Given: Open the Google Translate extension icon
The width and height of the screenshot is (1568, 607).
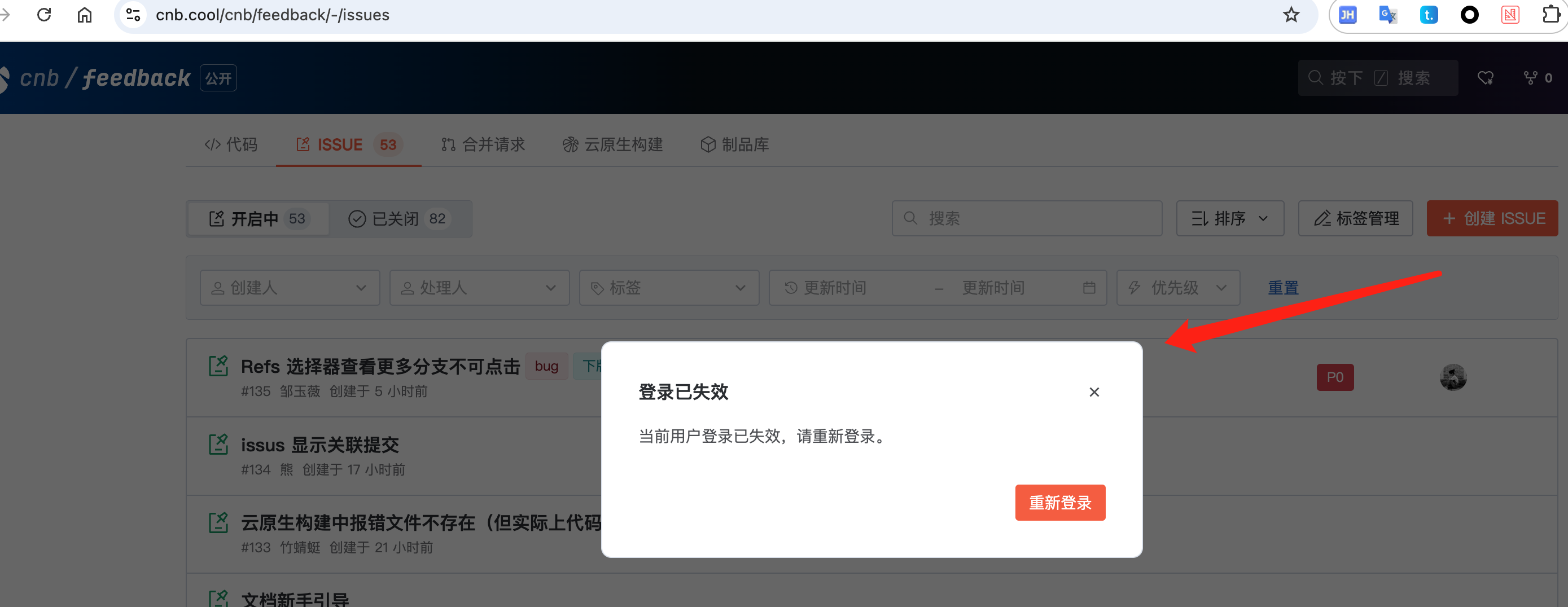Looking at the screenshot, I should [1388, 15].
